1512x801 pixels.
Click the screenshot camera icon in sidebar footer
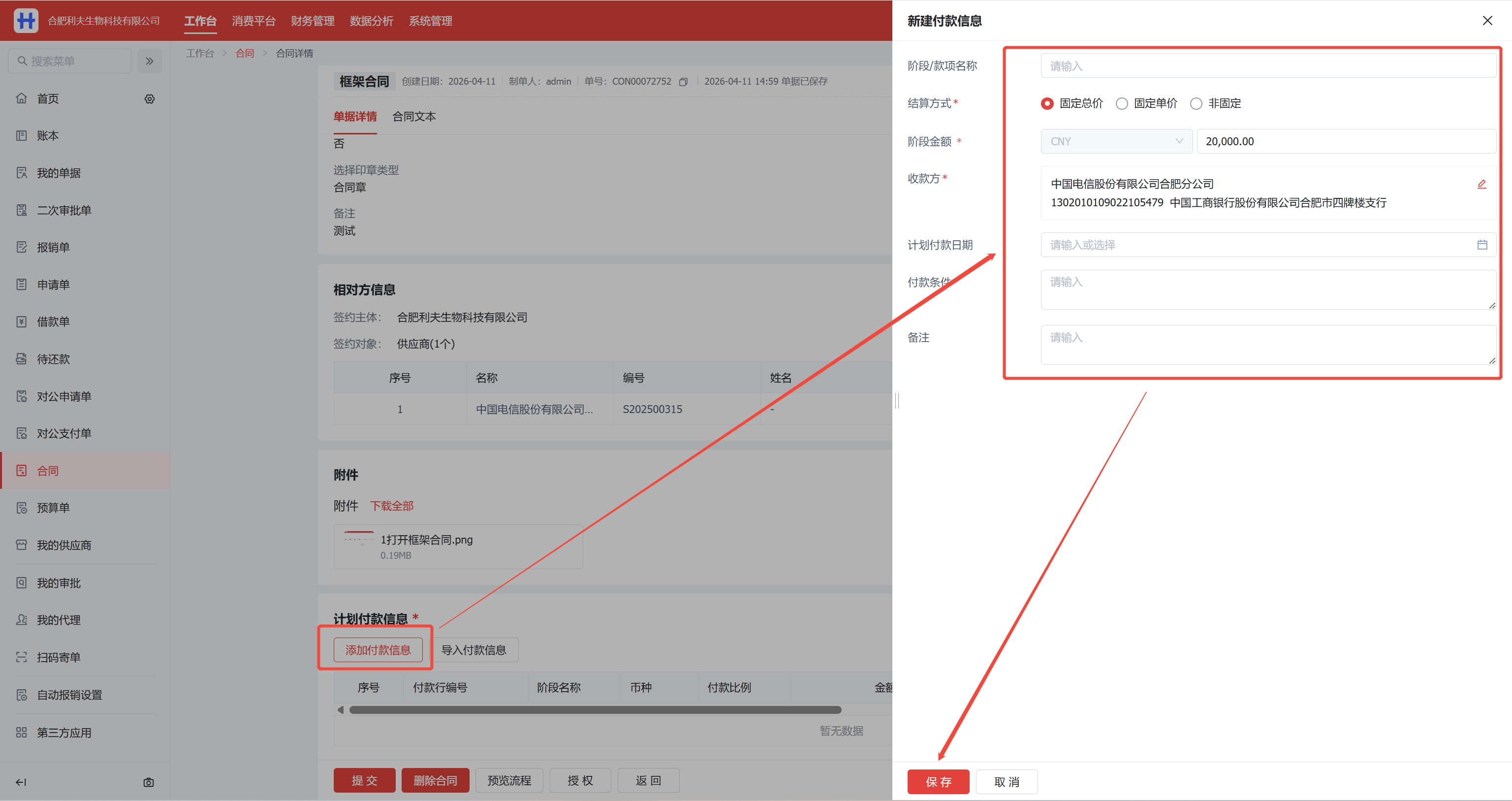coord(149,782)
